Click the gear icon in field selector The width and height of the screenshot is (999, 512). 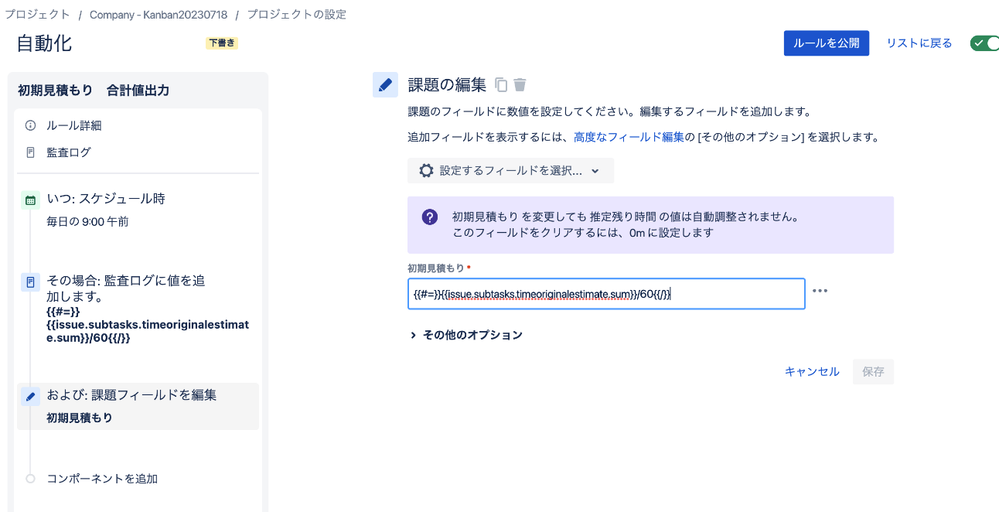[426, 171]
